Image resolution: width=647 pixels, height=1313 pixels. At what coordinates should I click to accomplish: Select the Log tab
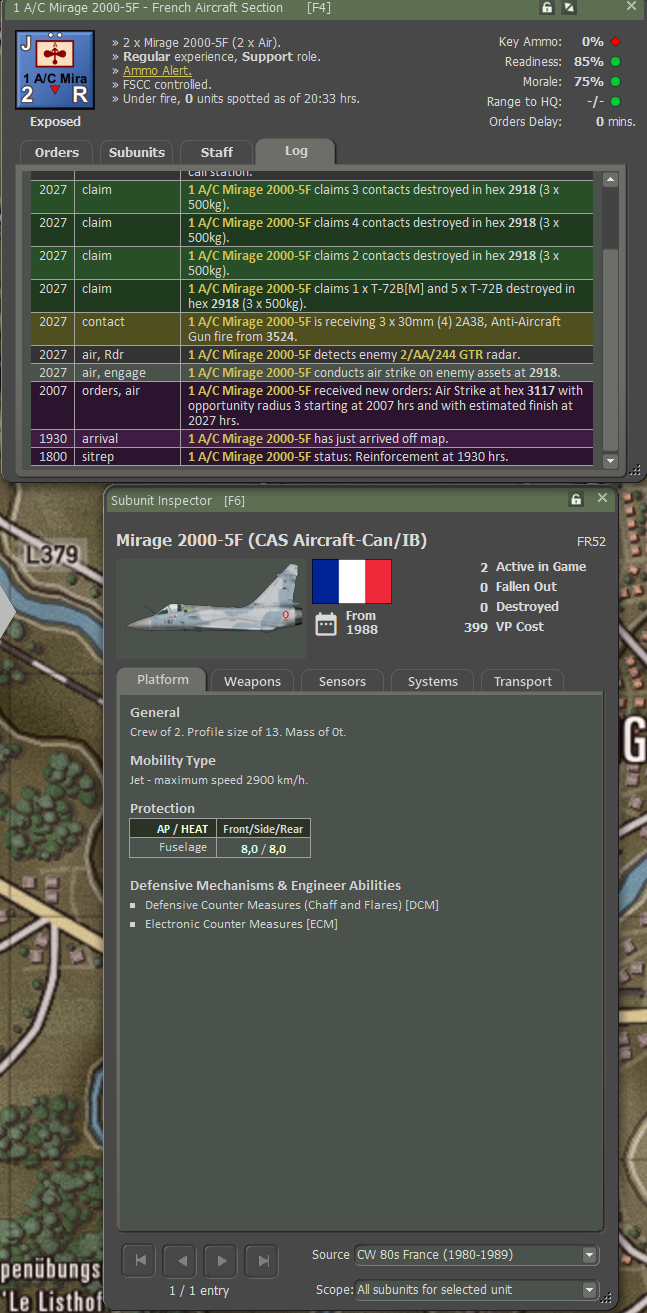pos(296,151)
